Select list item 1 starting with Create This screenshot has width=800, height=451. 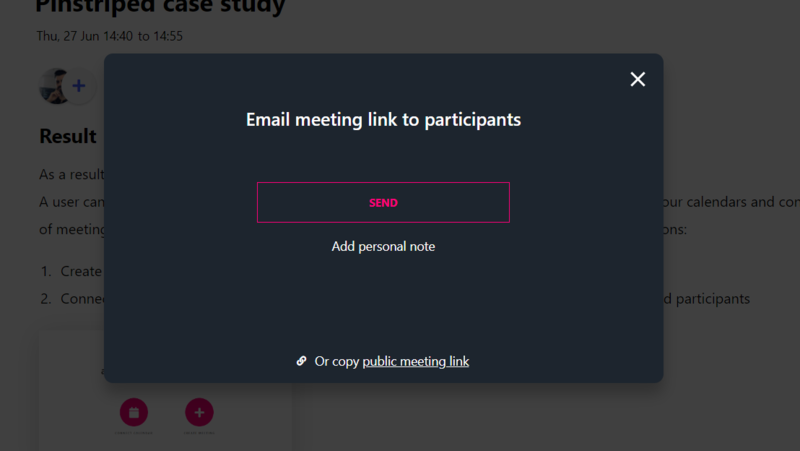point(72,271)
